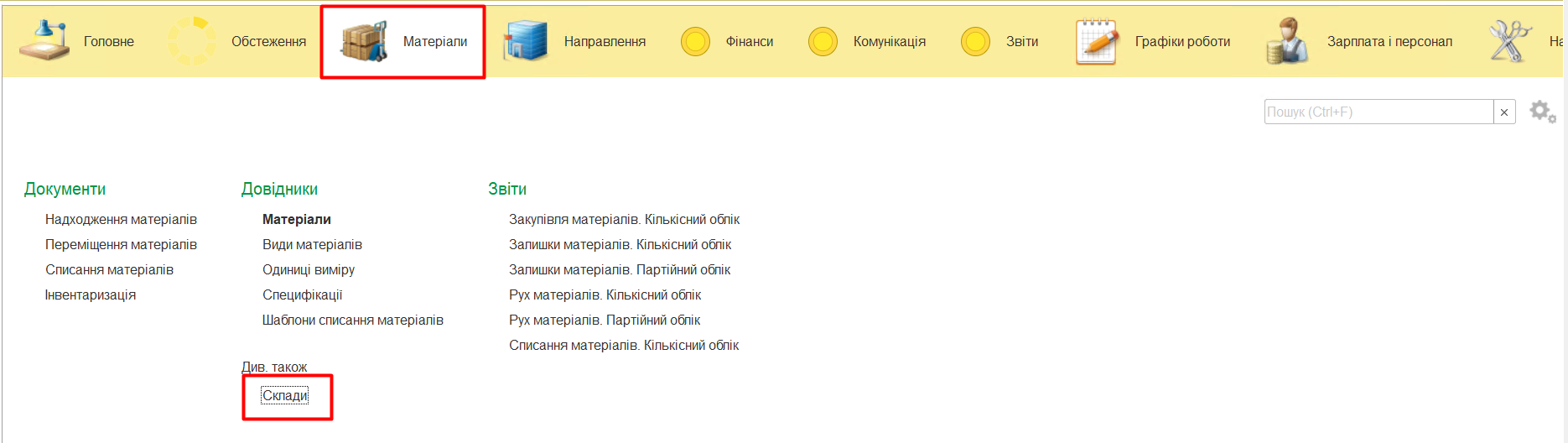Open report Залишки матеріалів. Партійний облік
The image size is (1568, 443).
click(x=620, y=269)
